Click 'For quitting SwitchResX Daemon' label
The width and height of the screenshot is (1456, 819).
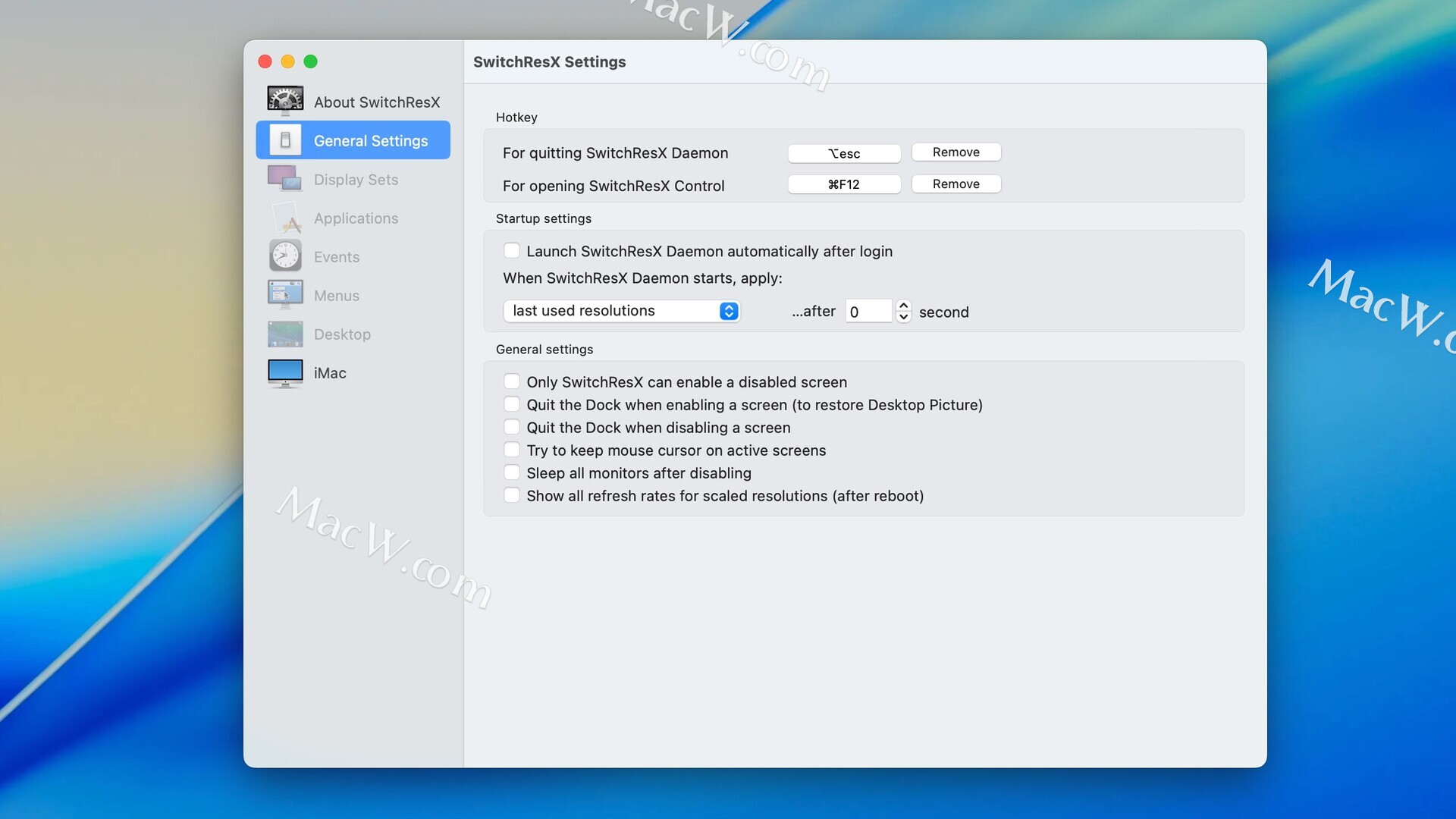pos(615,153)
